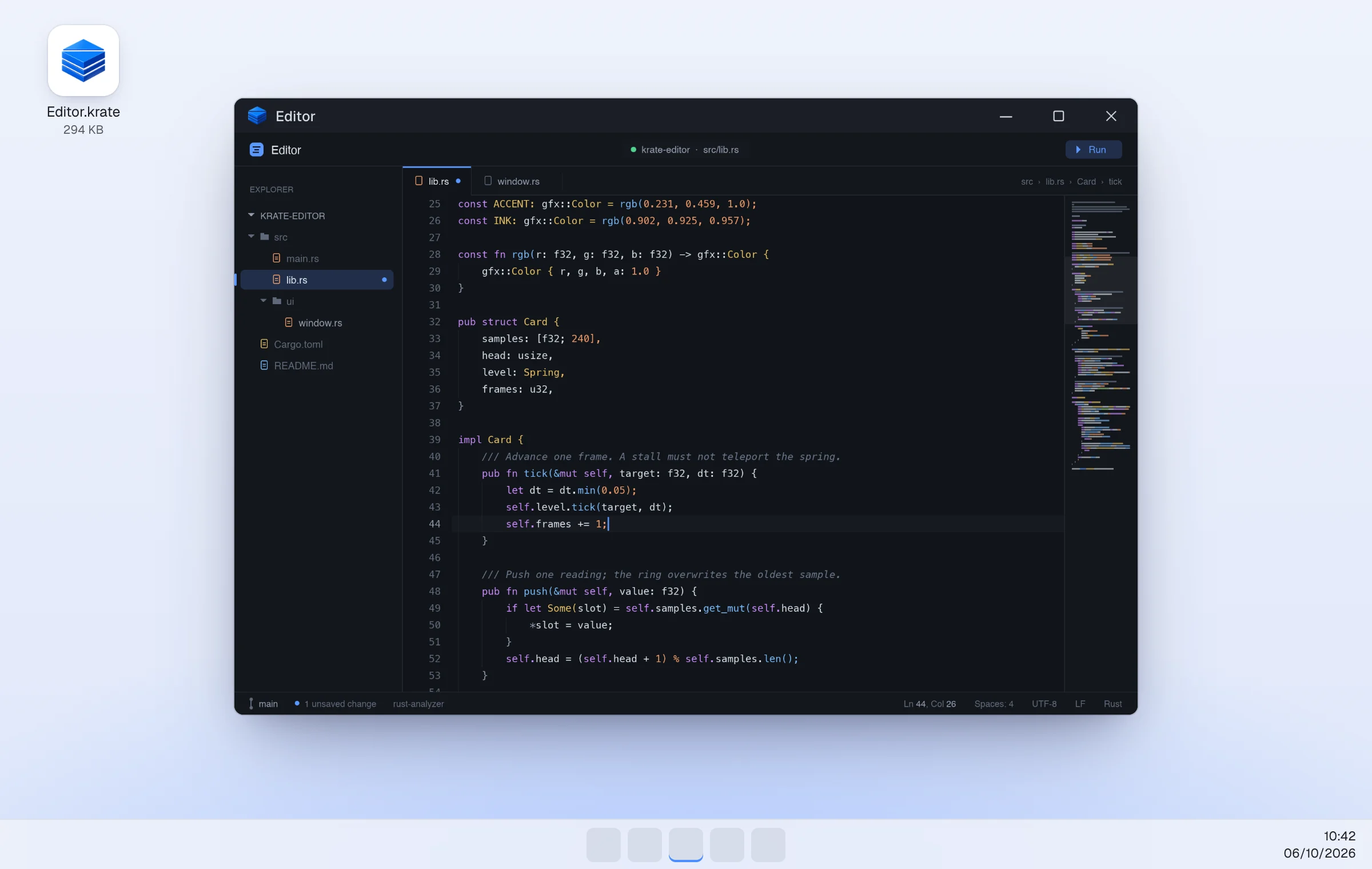The image size is (1372, 869).
Task: Click the ui folder icon
Action: [x=277, y=301]
